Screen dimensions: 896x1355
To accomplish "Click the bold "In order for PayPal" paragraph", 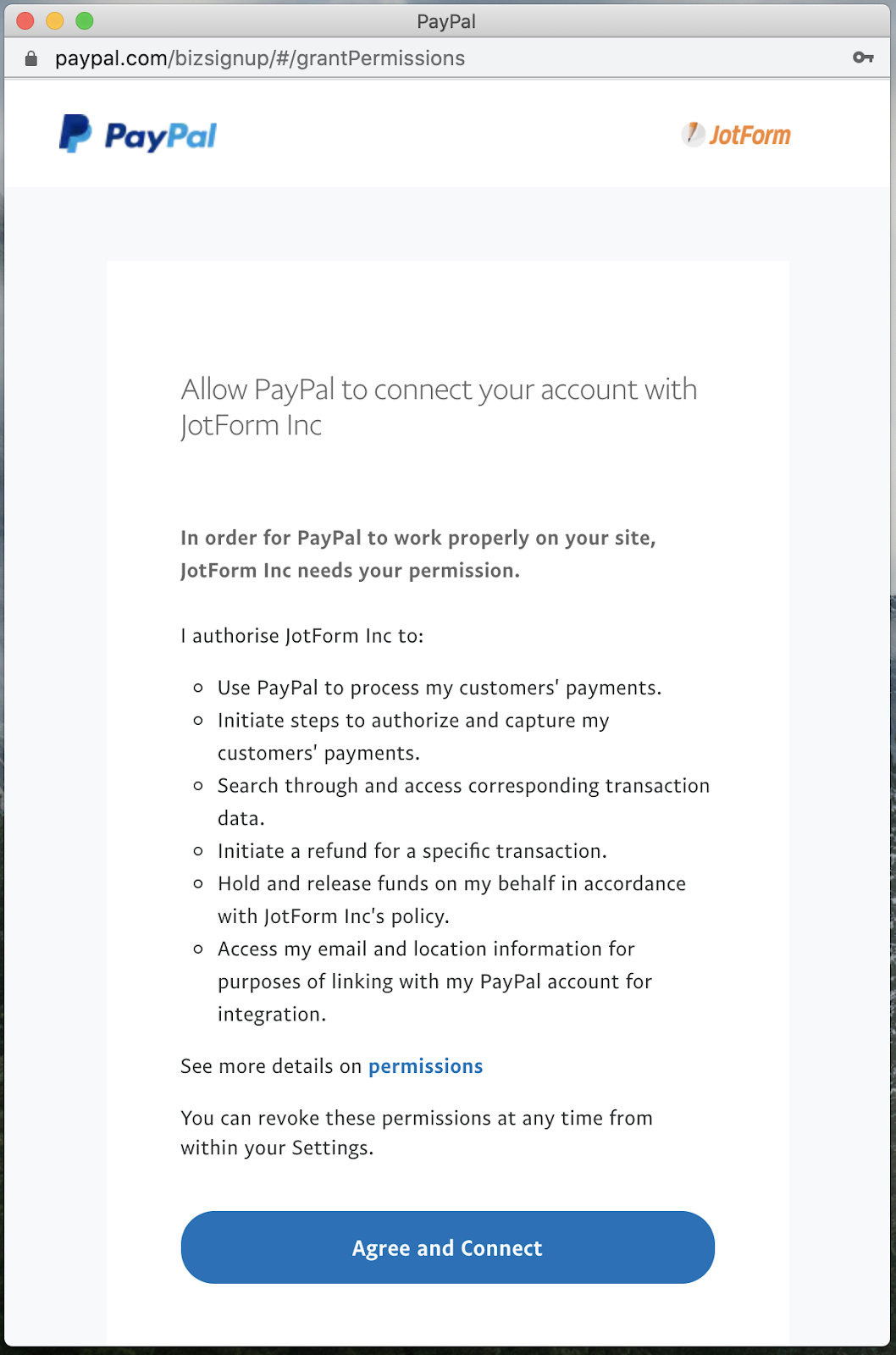I will tap(418, 554).
